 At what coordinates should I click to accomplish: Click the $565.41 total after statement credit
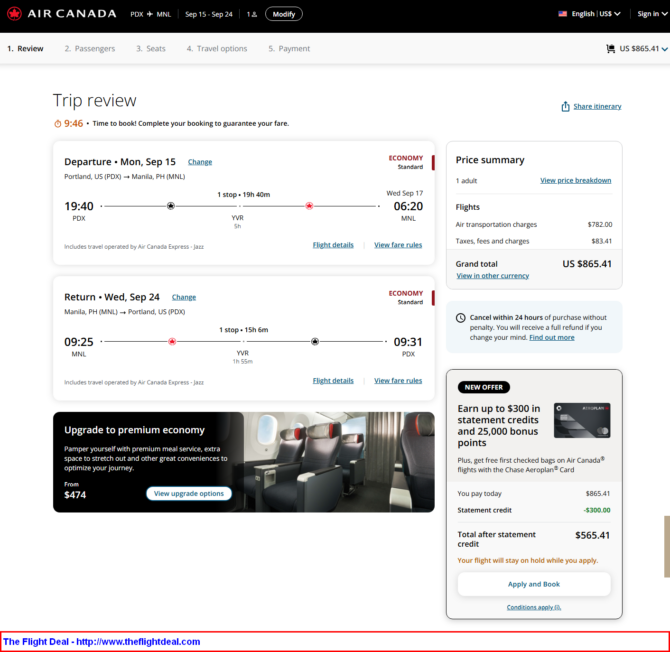[x=592, y=535]
